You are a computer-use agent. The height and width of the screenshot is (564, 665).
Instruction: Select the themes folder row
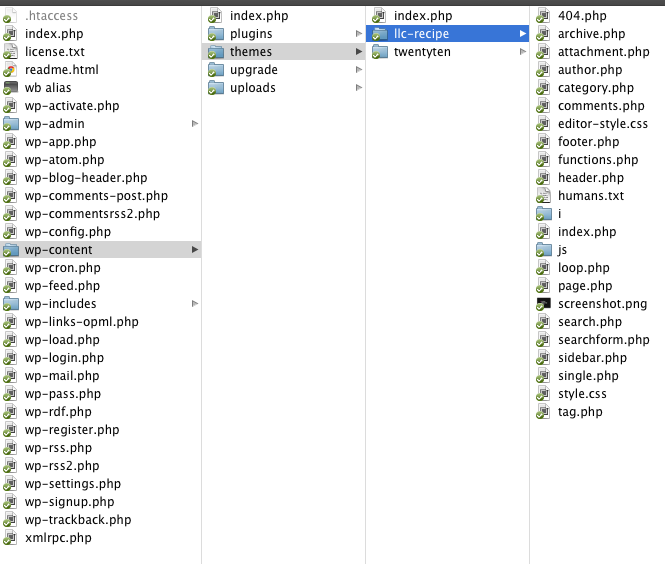tap(250, 52)
